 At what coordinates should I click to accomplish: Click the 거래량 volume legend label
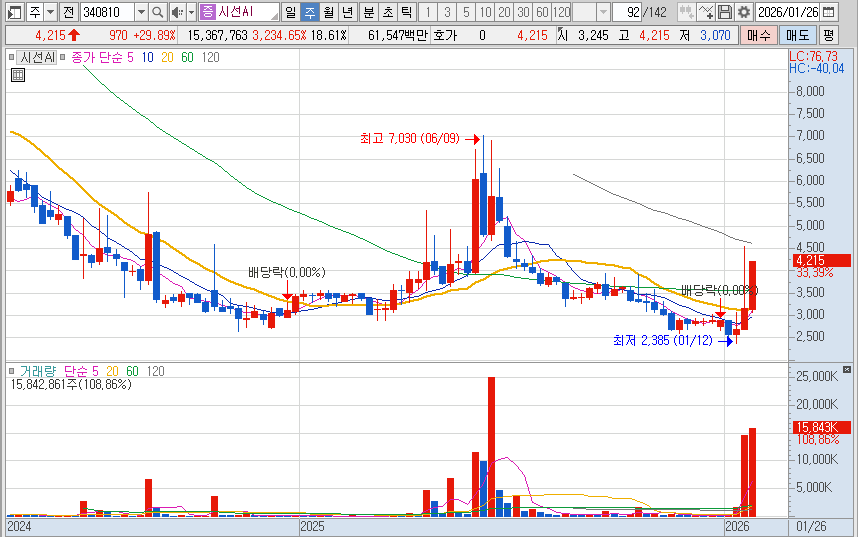pos(38,371)
